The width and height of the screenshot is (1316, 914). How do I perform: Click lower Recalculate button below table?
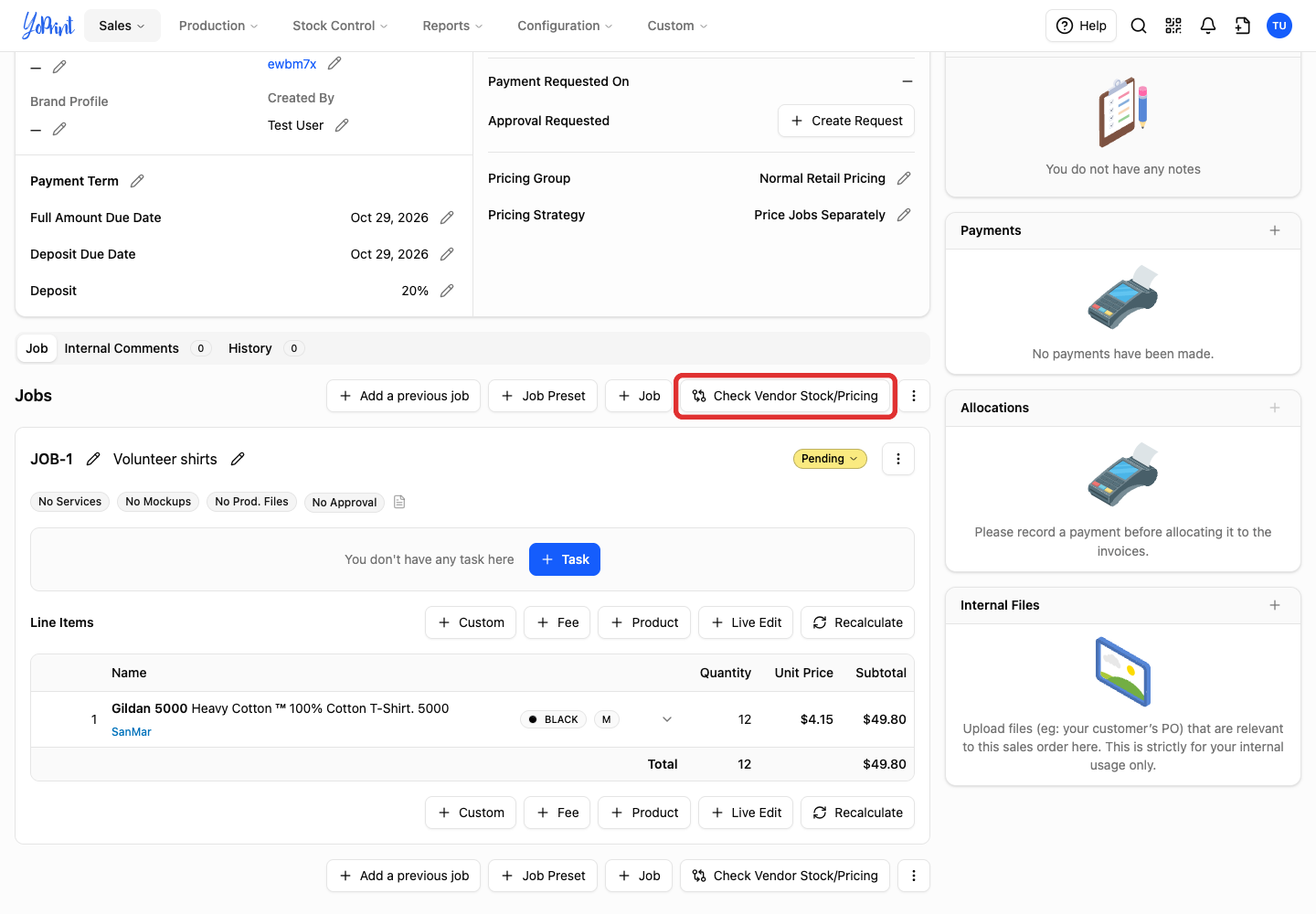(857, 813)
